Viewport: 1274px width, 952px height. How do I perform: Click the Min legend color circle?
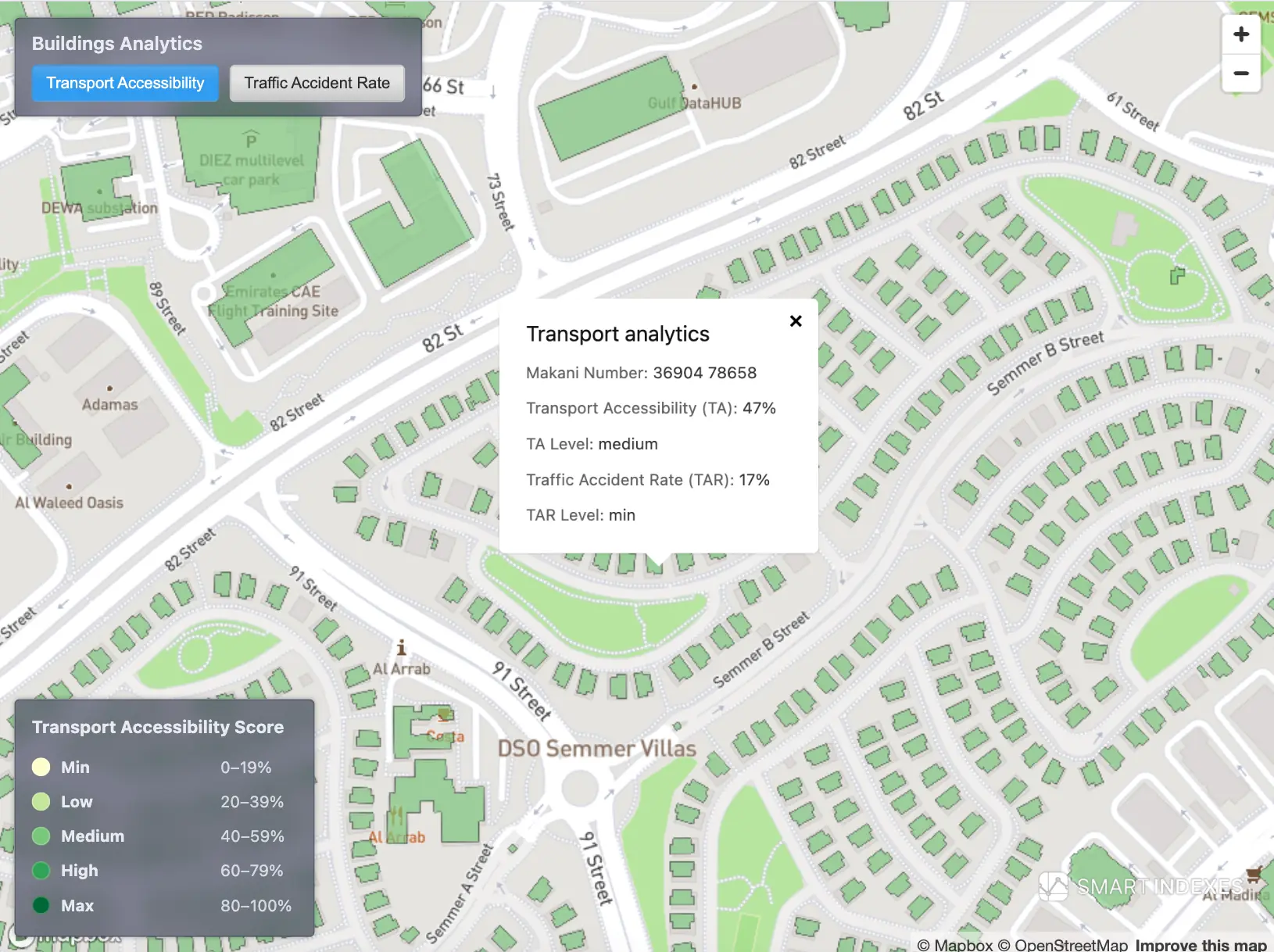point(41,767)
